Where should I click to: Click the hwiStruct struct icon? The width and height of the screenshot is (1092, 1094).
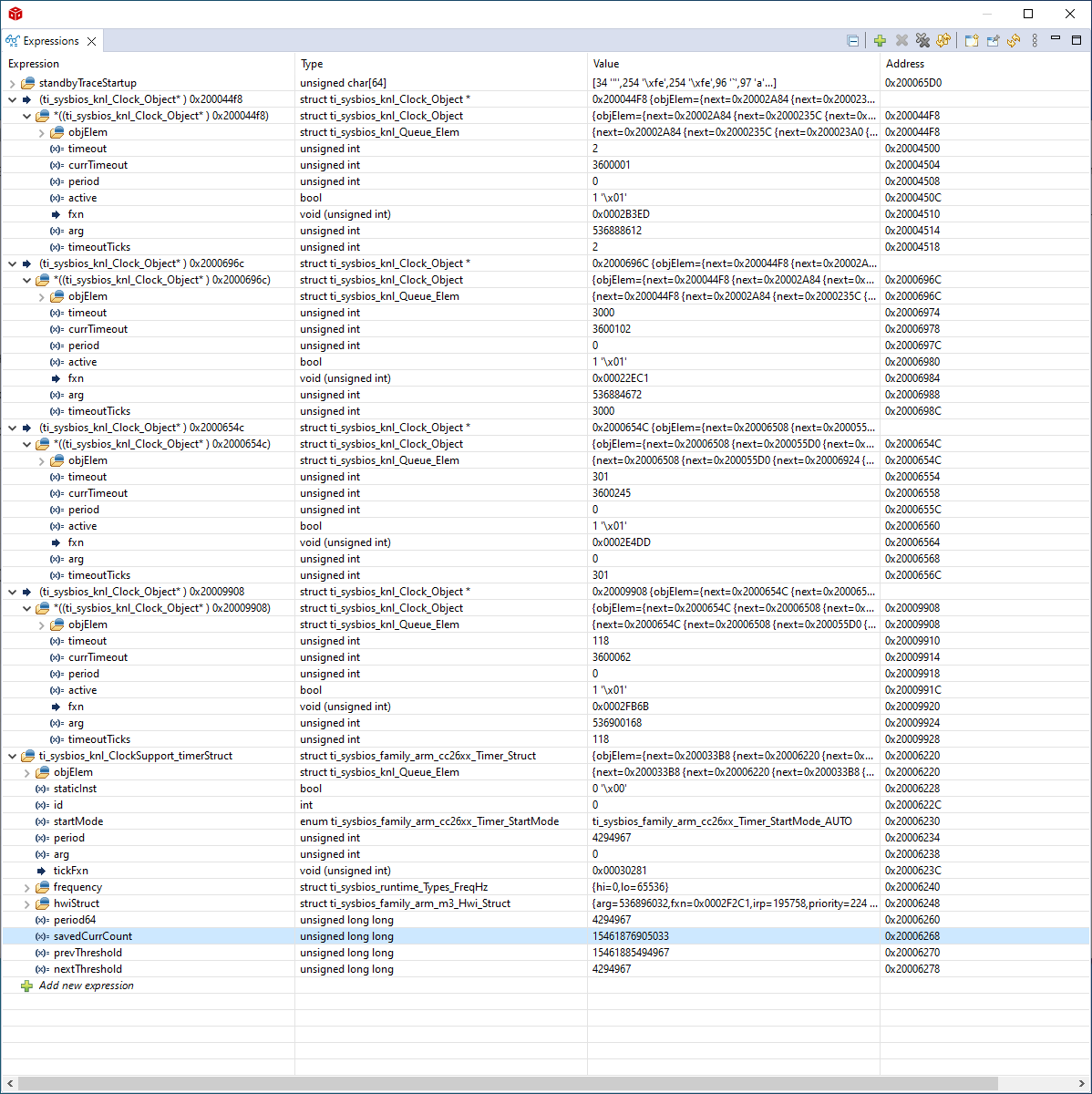tap(42, 903)
